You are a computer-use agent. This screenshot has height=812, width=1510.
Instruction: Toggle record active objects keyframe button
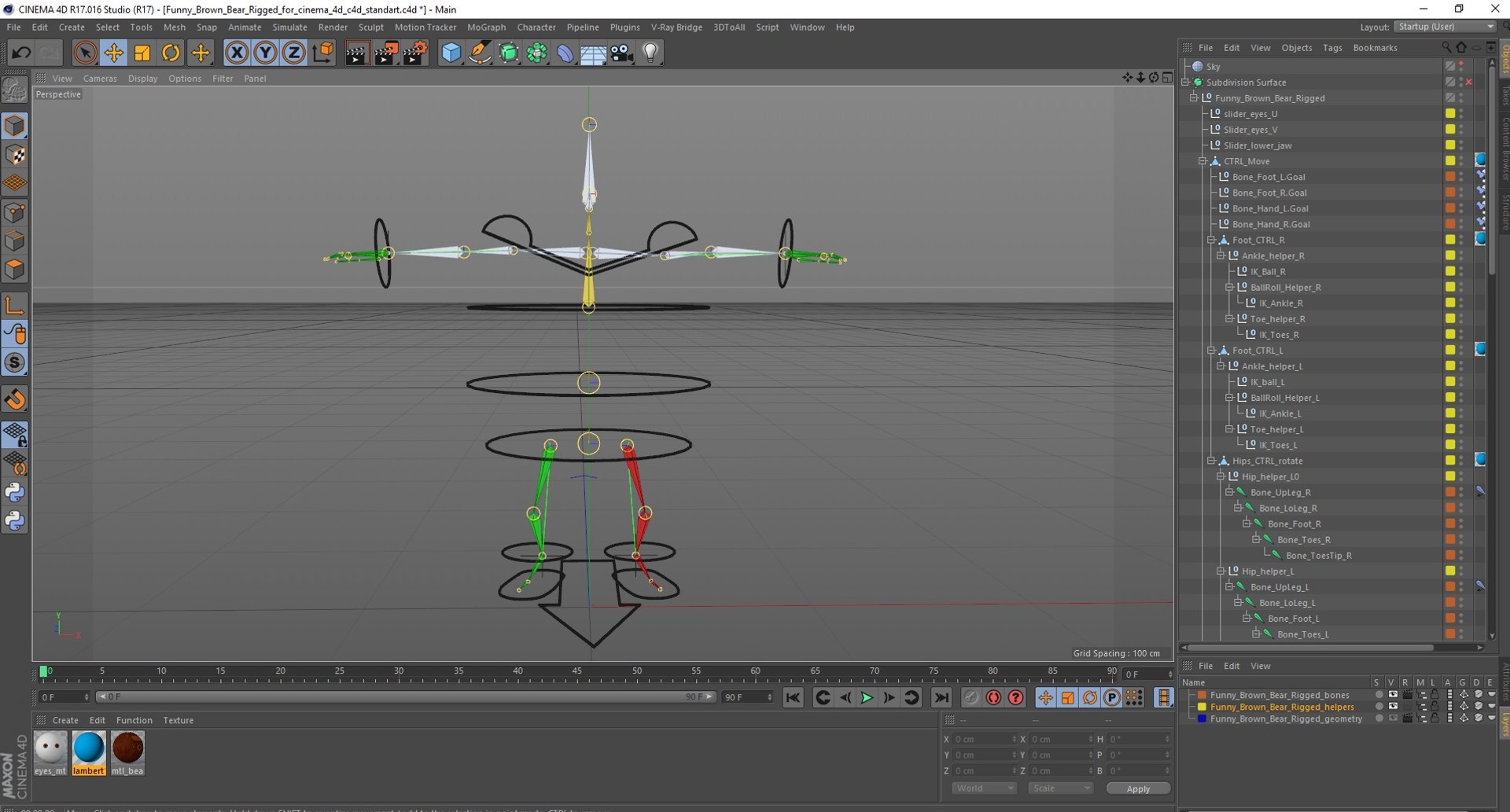click(x=971, y=697)
